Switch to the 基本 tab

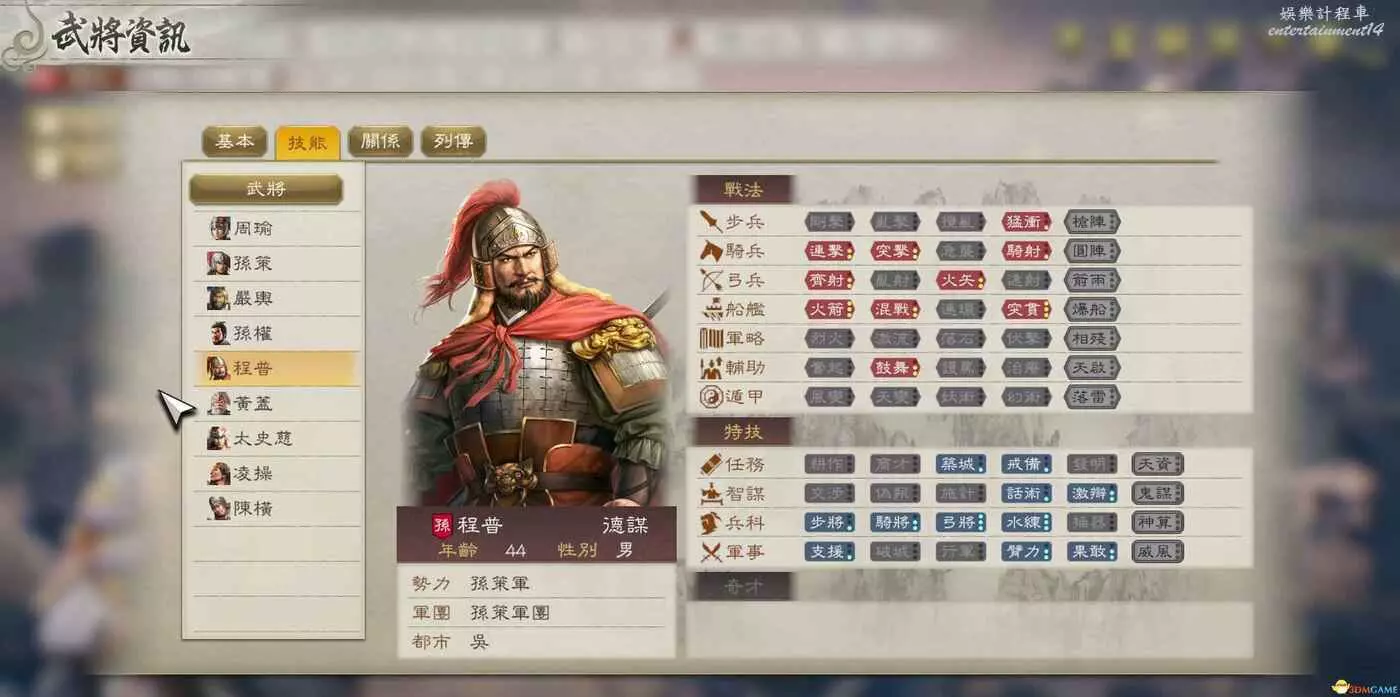click(x=235, y=142)
